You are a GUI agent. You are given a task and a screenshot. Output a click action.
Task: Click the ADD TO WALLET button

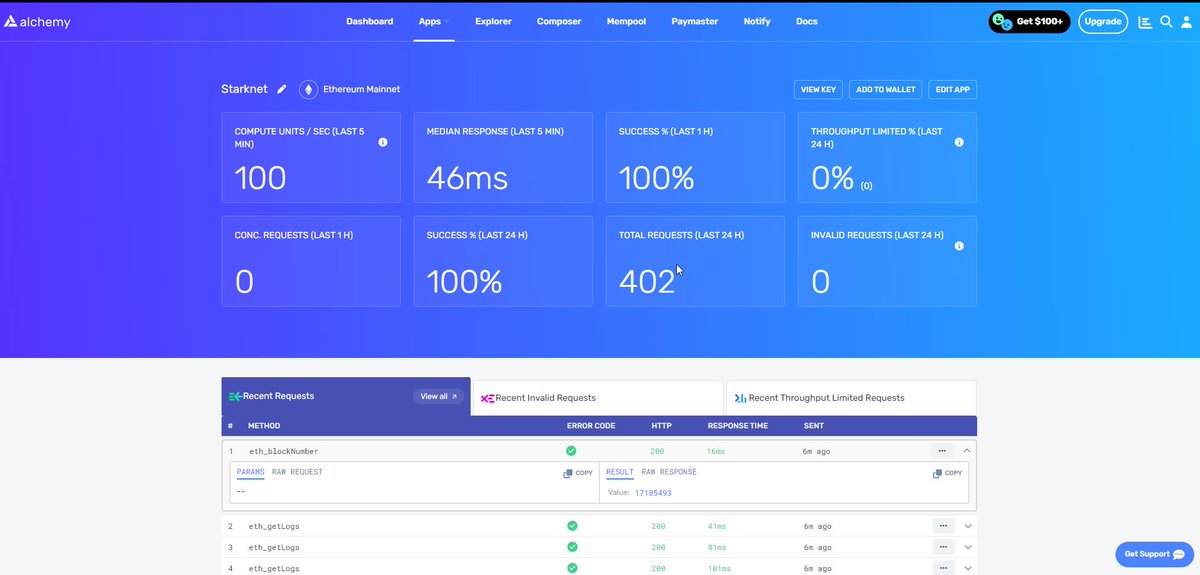[886, 89]
